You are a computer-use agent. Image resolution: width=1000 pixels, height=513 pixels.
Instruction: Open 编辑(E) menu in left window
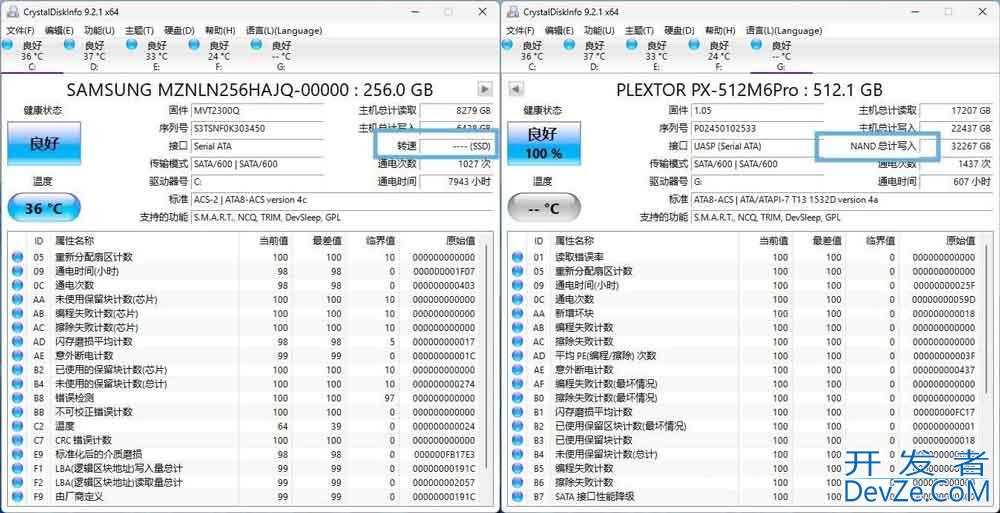(59, 30)
